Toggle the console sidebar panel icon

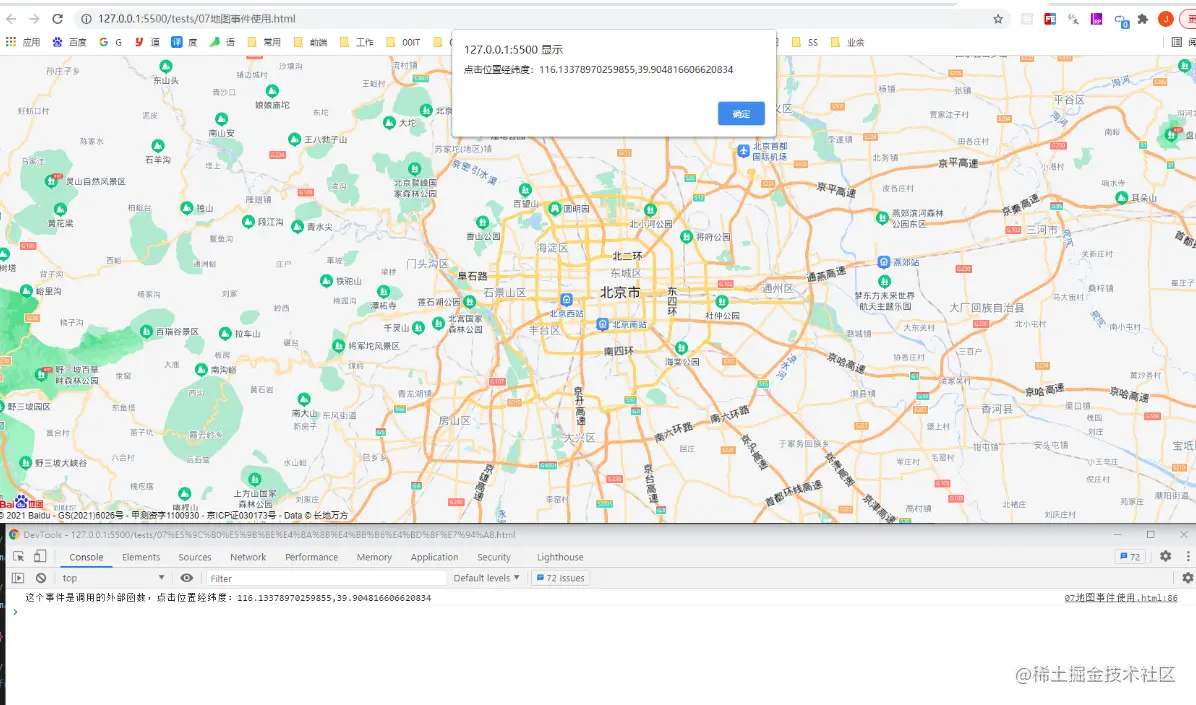(x=18, y=578)
